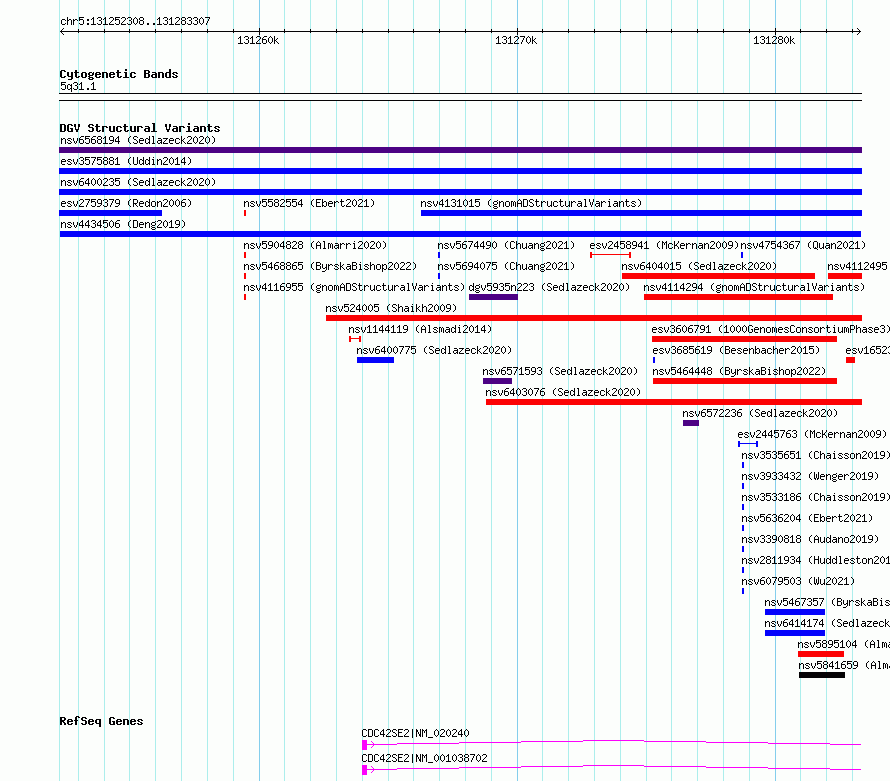
Task: Open nsv5904828 (Almarri2020) label
Action: pos(315,245)
